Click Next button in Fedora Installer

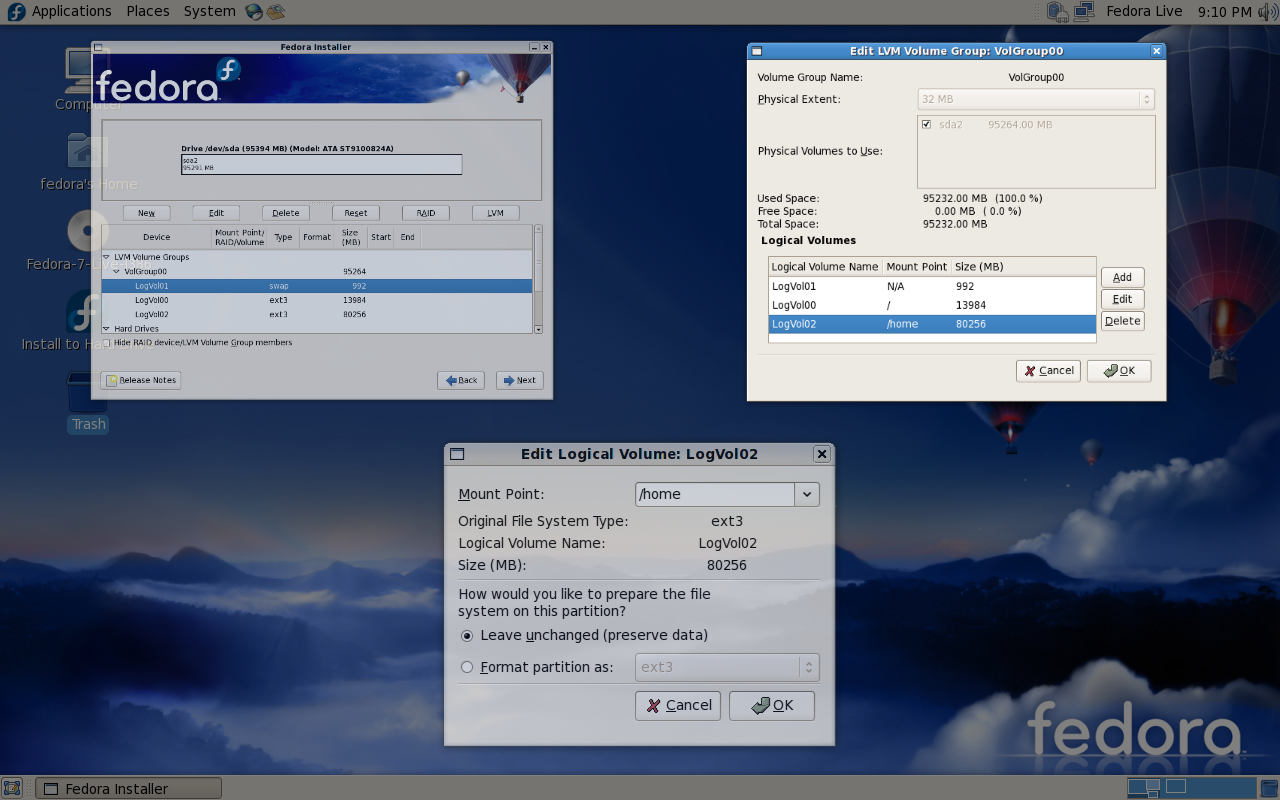(x=520, y=380)
